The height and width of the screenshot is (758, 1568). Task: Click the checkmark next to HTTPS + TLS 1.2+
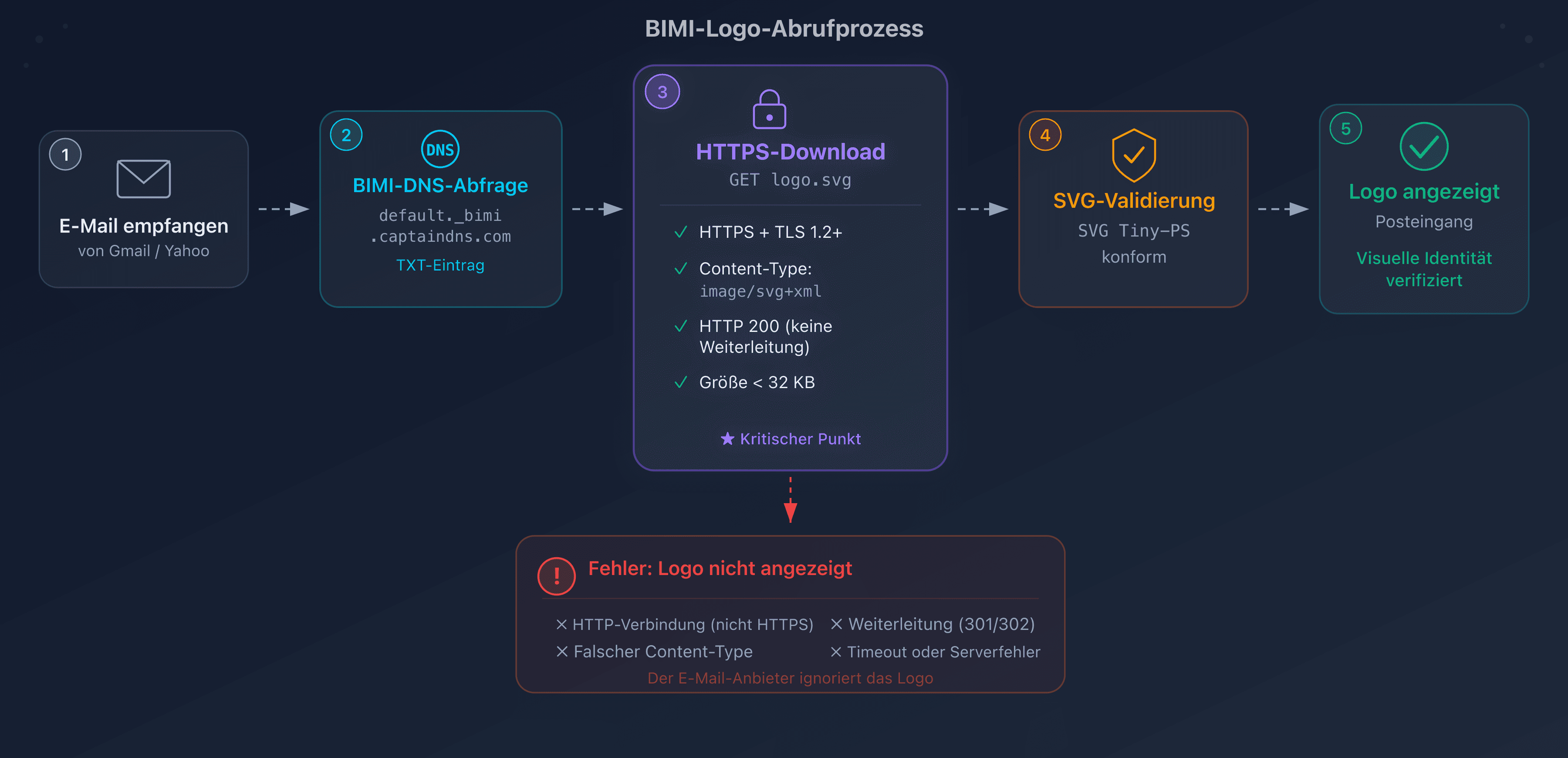coord(681,232)
